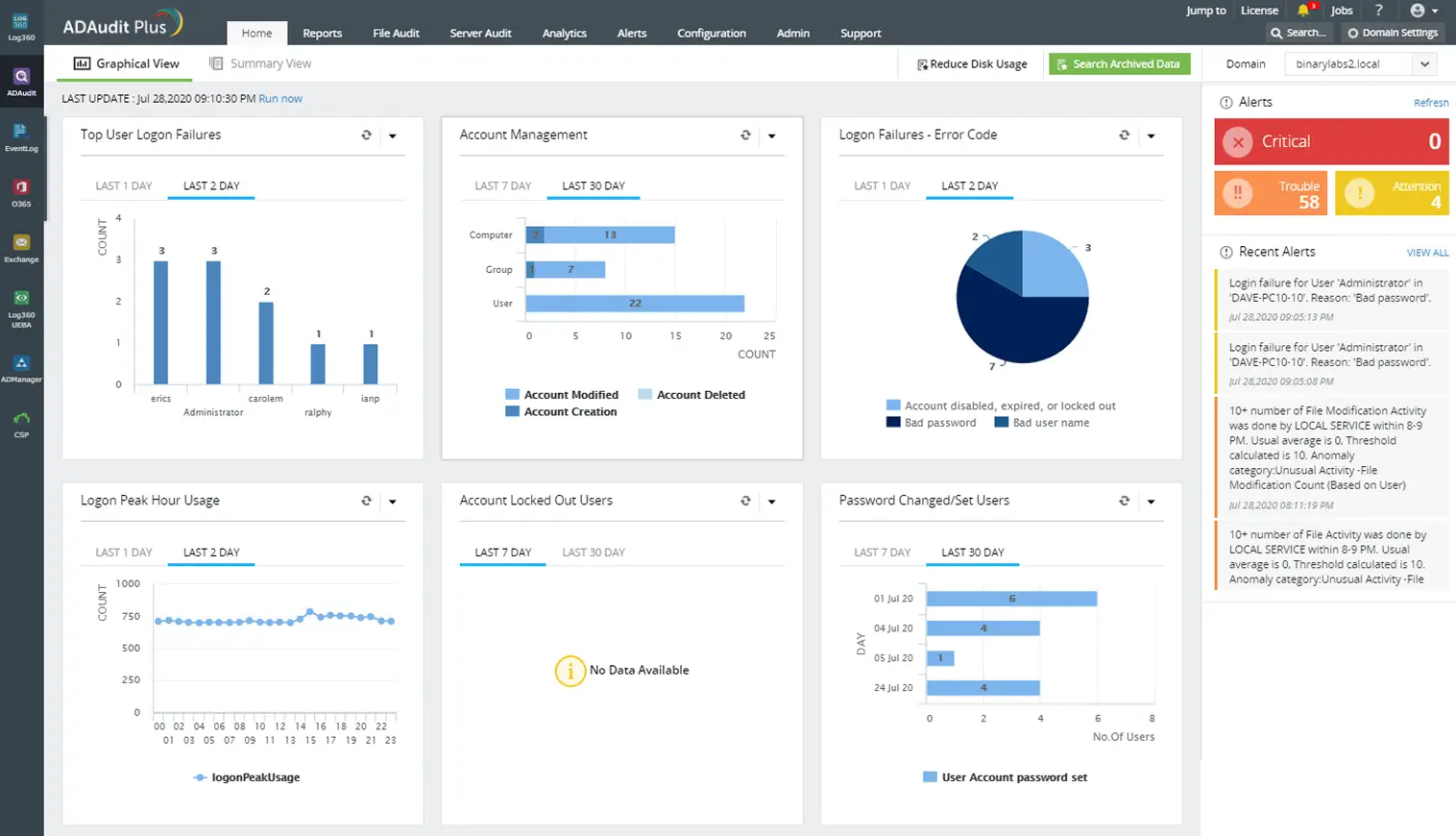This screenshot has width=1456, height=836.
Task: Expand Password Changed/Set Users options menu
Action: (x=1152, y=502)
